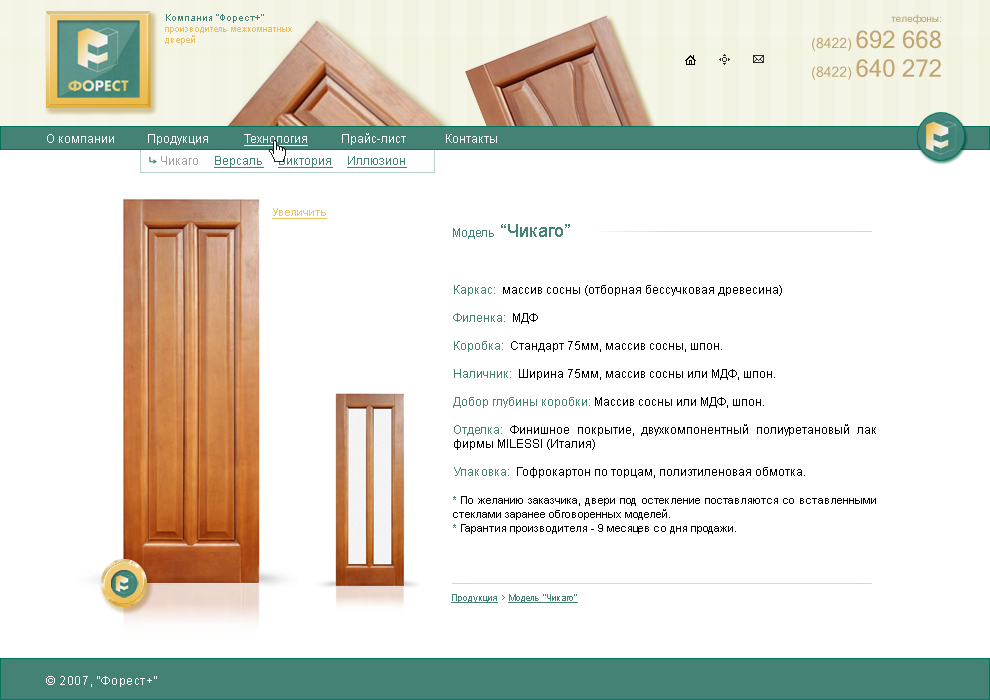Image resolution: width=990 pixels, height=700 pixels.
Task: Click the envelope mail icon
Action: coord(758,59)
